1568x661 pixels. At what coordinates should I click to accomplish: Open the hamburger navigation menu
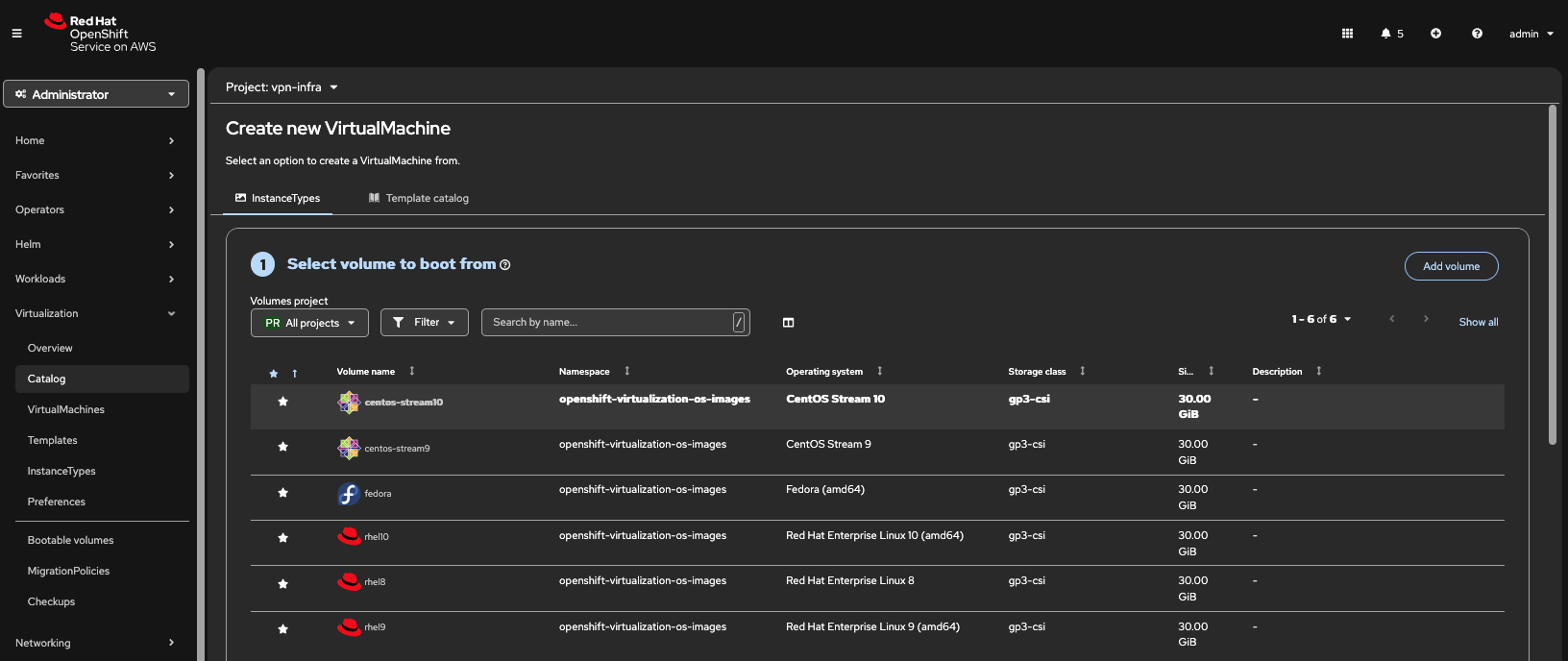[16, 34]
